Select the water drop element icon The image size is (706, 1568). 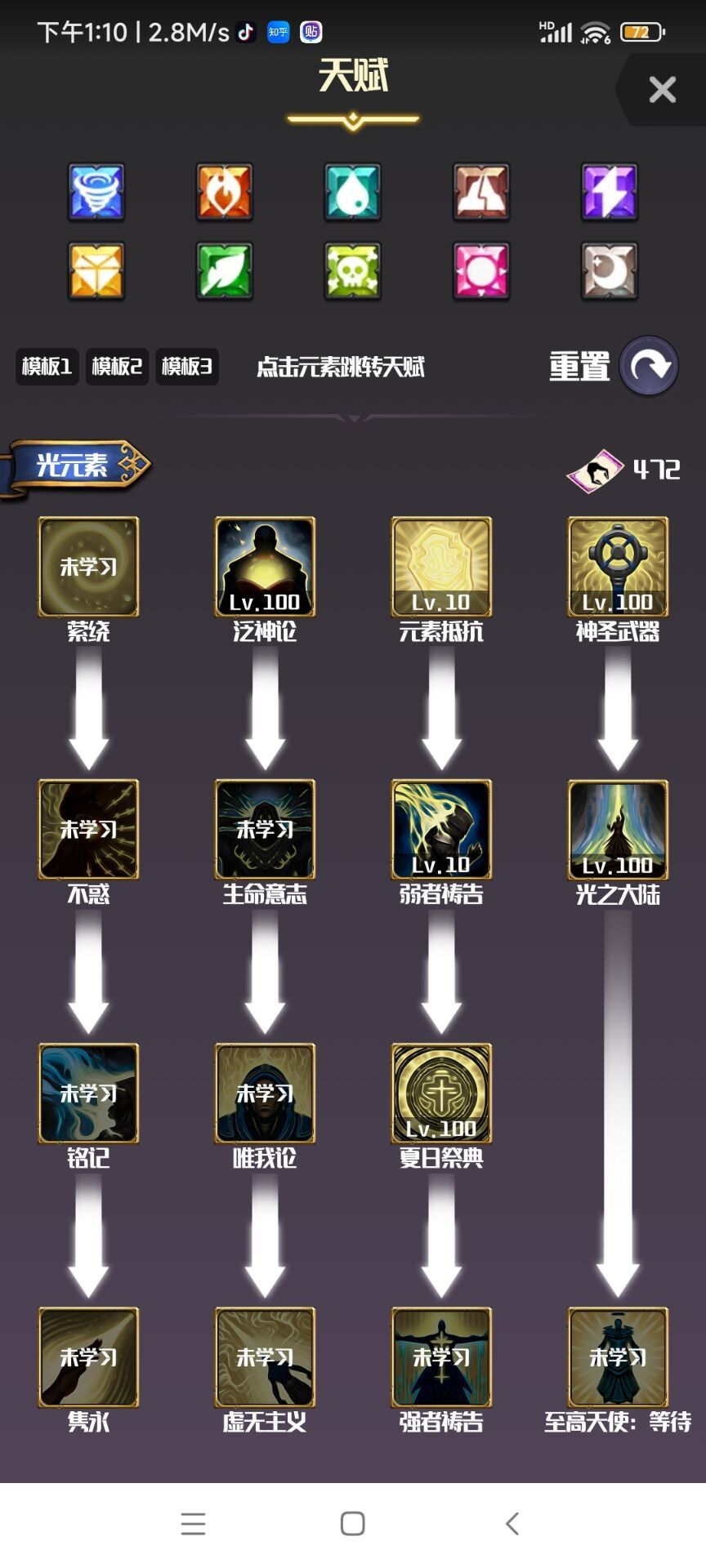click(x=353, y=192)
